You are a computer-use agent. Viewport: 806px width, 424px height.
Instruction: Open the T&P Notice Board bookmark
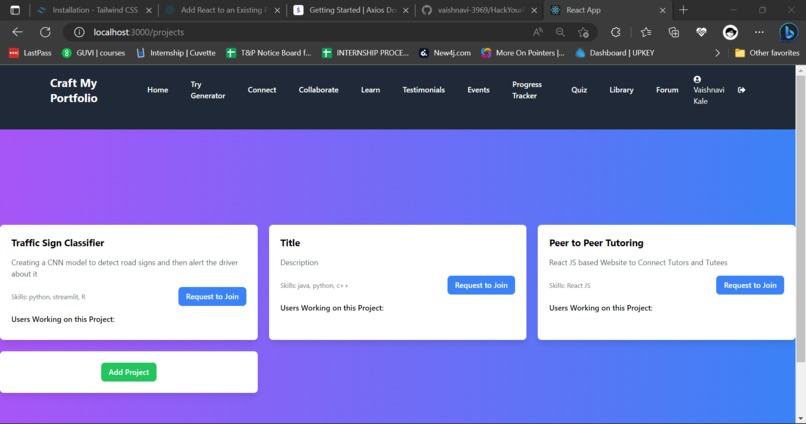tap(269, 53)
